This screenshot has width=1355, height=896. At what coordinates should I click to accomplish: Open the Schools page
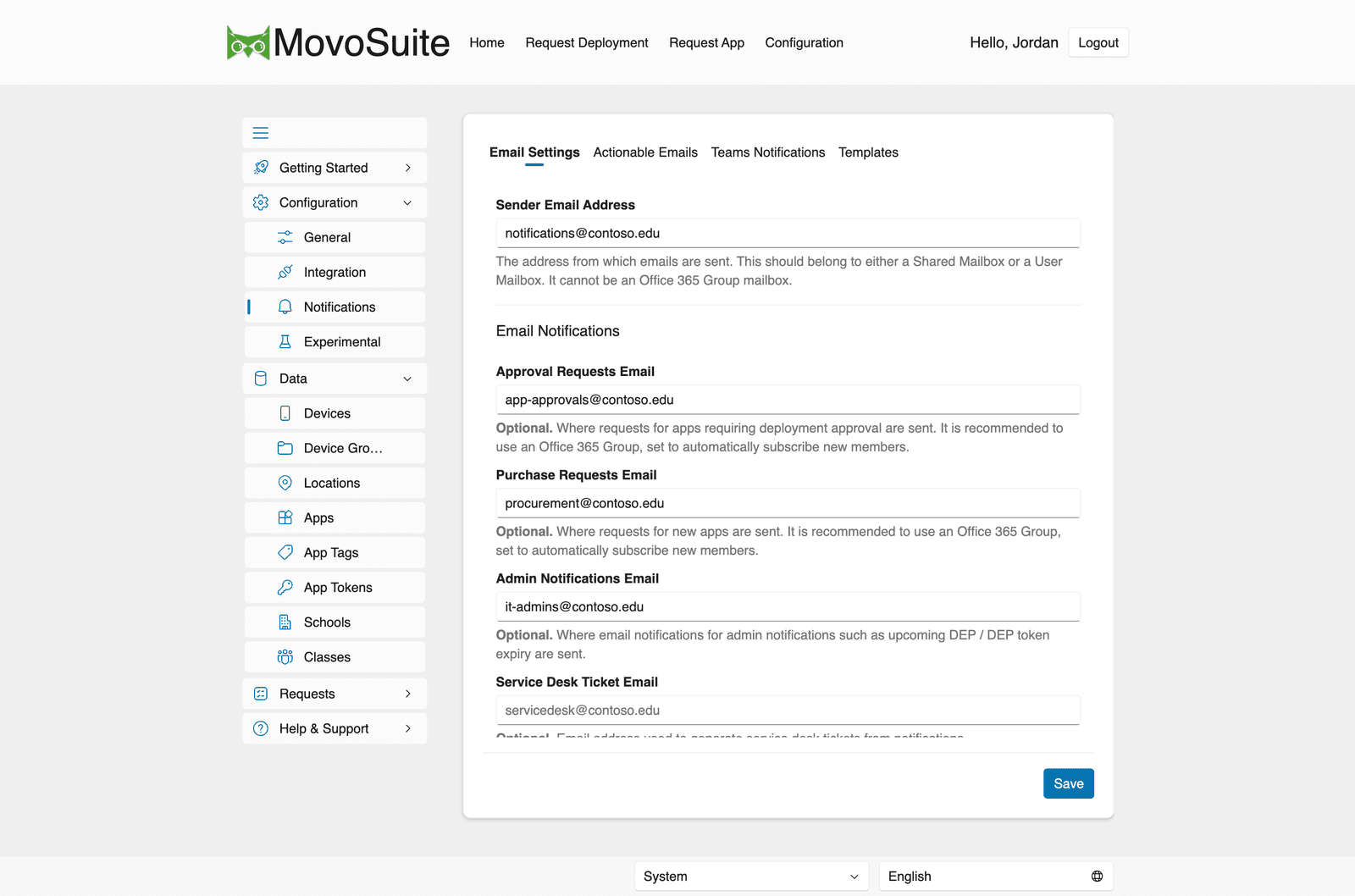[x=335, y=622]
